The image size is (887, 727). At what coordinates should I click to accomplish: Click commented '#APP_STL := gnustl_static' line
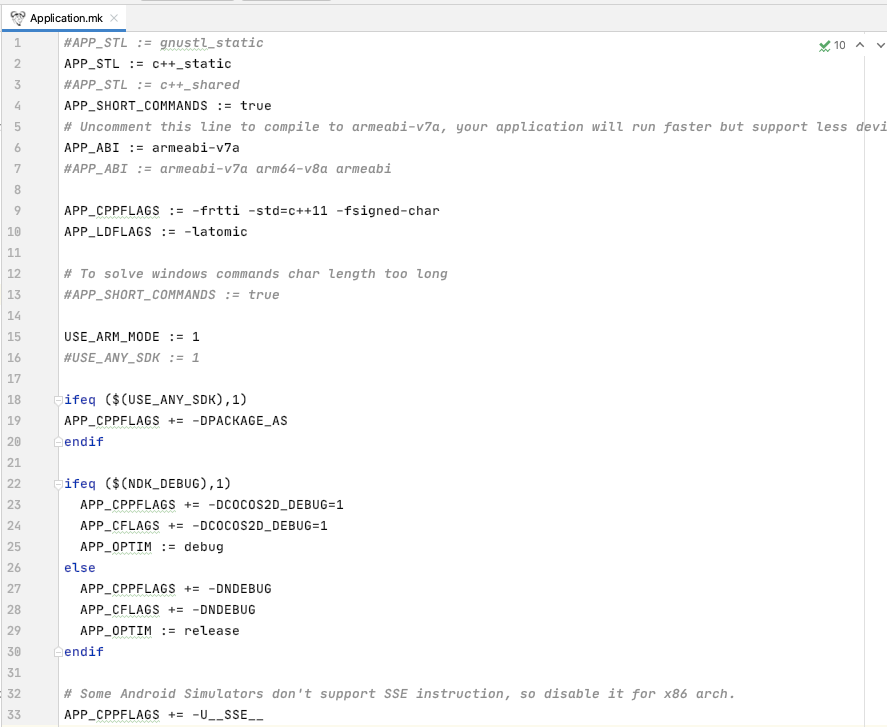pos(163,43)
